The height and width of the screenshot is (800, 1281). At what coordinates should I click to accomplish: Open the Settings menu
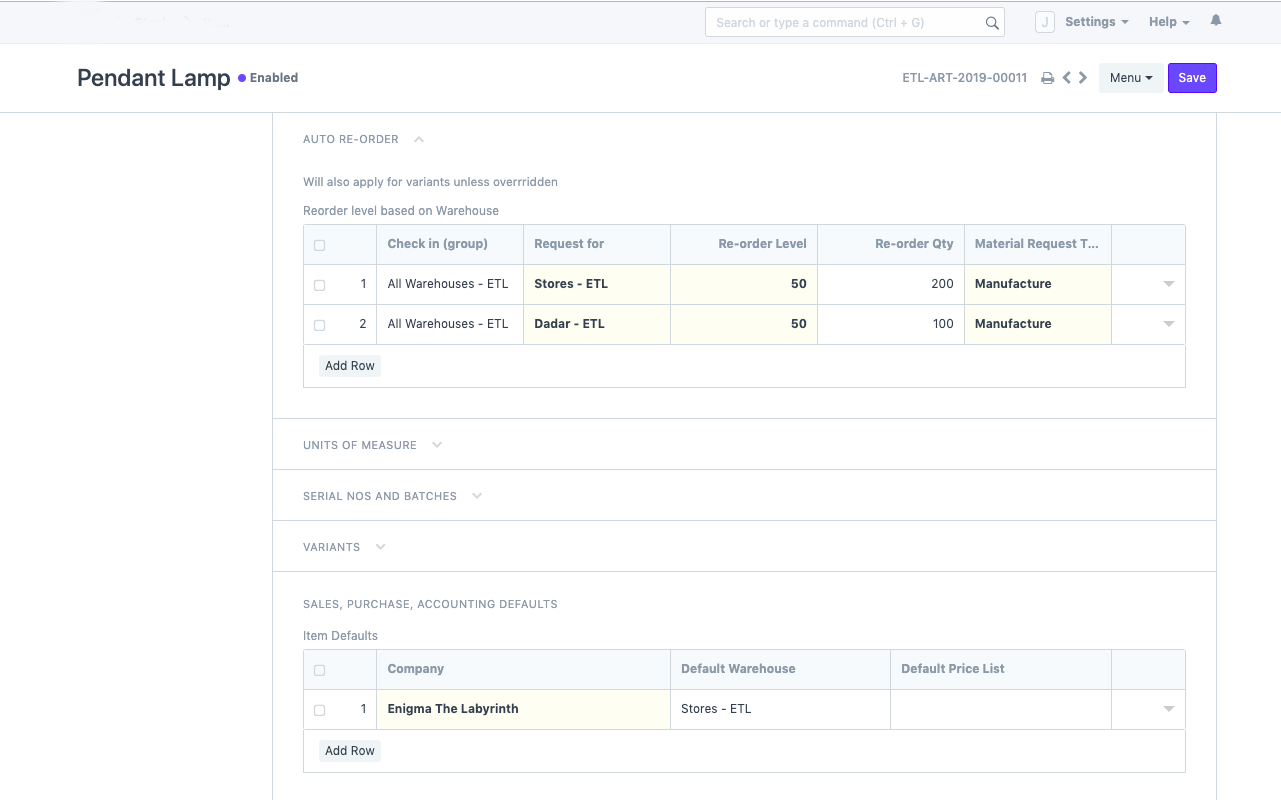[1096, 22]
